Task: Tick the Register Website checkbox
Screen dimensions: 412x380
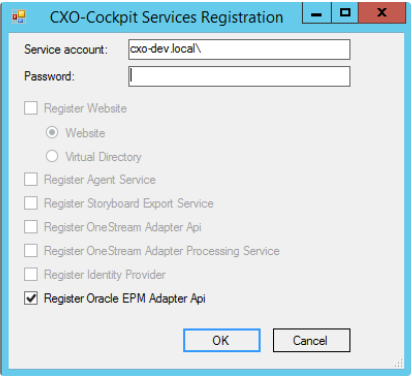Action: [31, 108]
